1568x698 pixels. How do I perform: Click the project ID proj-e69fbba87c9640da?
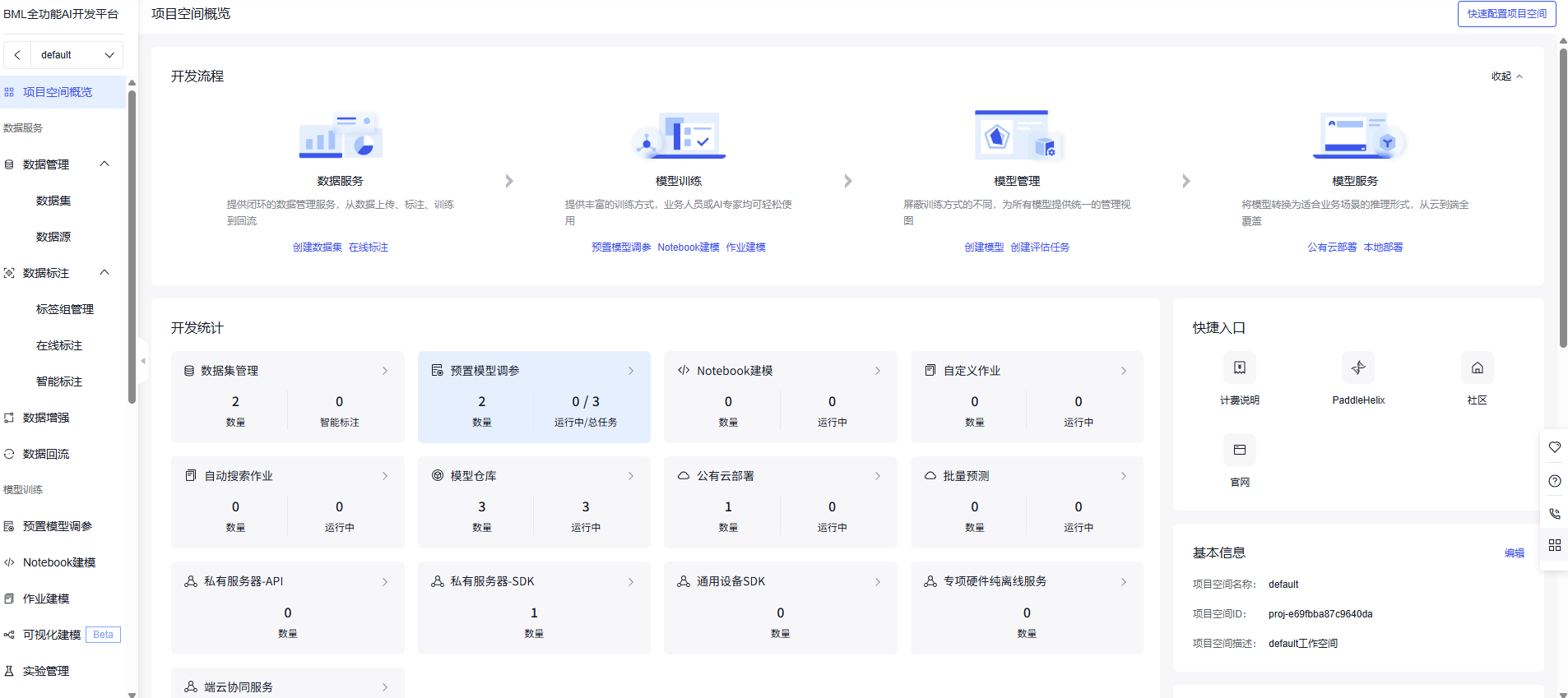click(x=1320, y=614)
